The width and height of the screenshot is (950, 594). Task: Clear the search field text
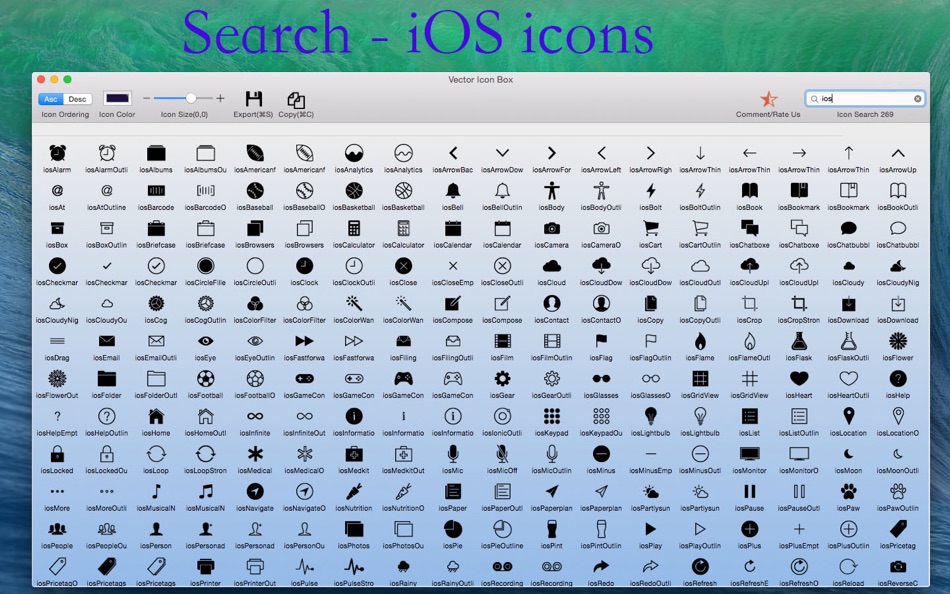pos(917,98)
